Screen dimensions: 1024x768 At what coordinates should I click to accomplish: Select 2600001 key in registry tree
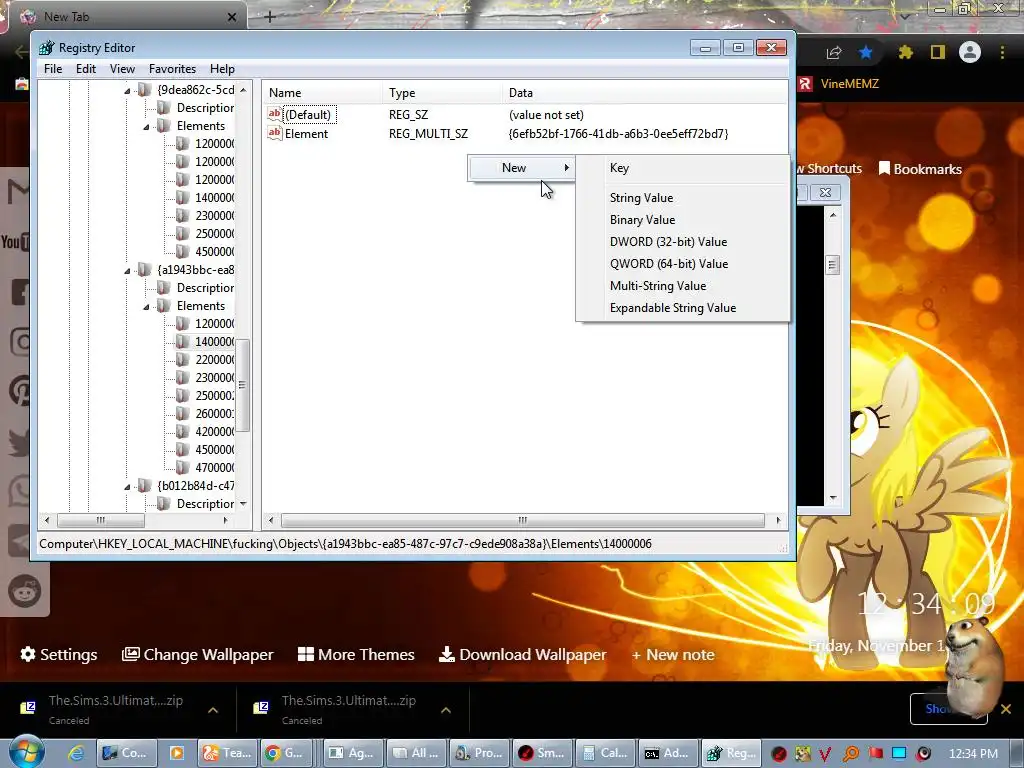(x=214, y=413)
